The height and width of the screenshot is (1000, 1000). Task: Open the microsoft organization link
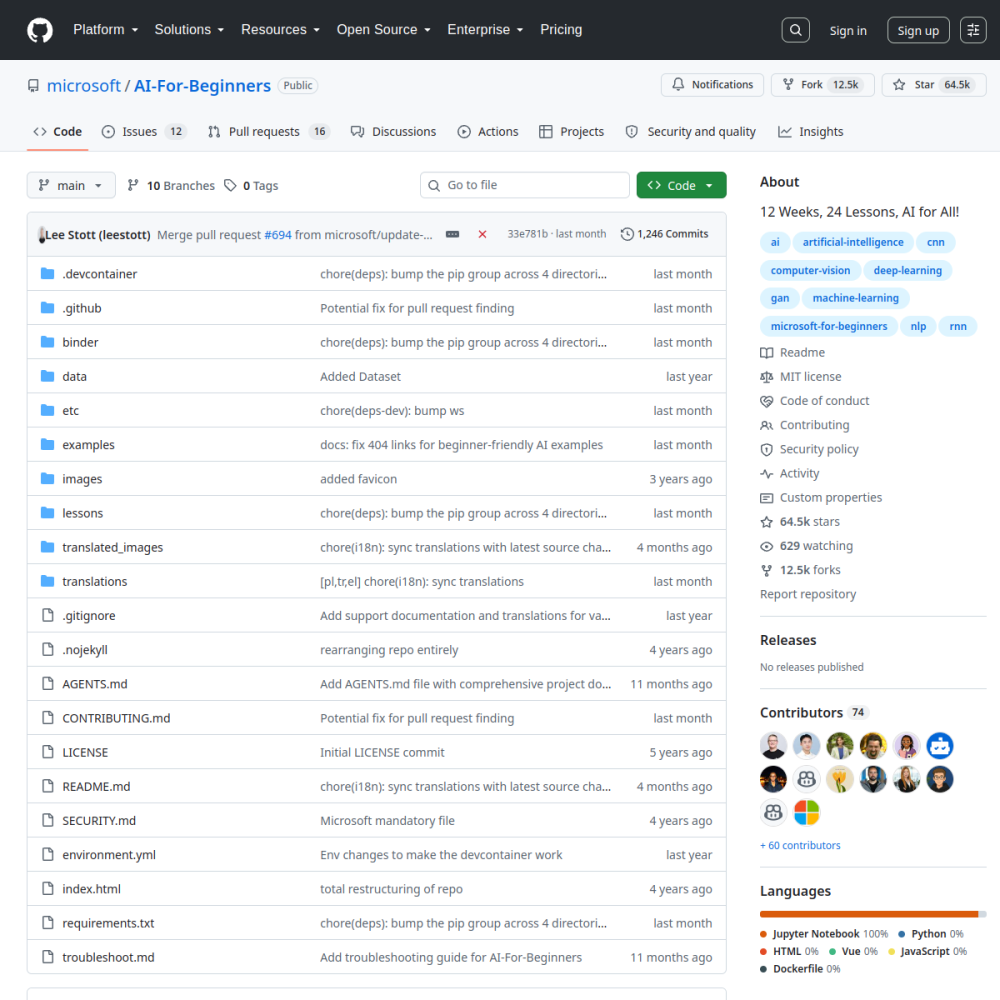tap(84, 85)
